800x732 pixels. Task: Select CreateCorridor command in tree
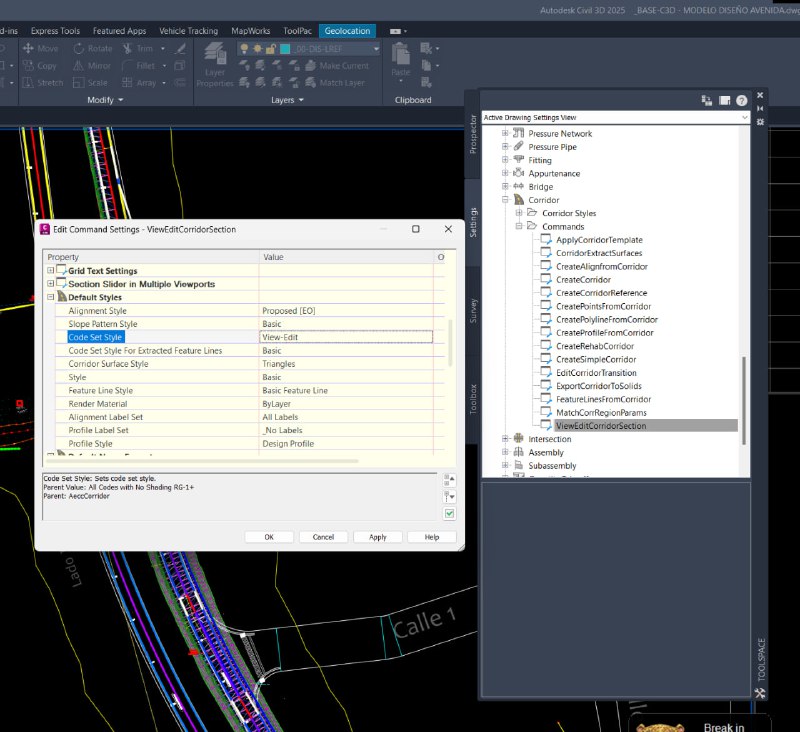583,280
